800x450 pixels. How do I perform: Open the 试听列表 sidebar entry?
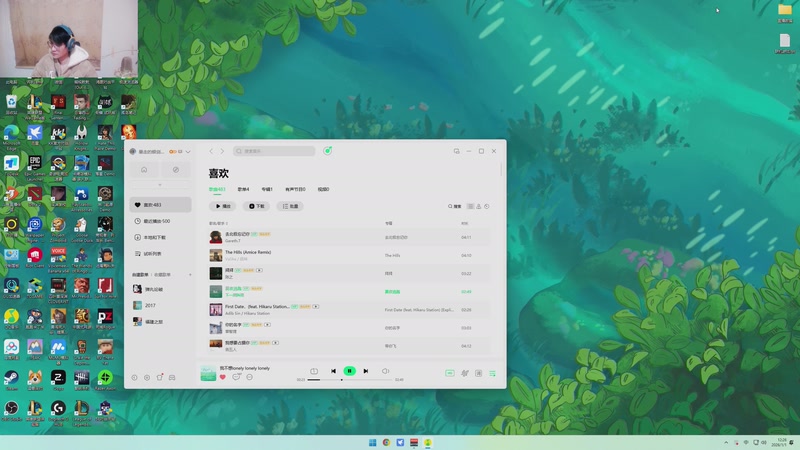click(160, 254)
